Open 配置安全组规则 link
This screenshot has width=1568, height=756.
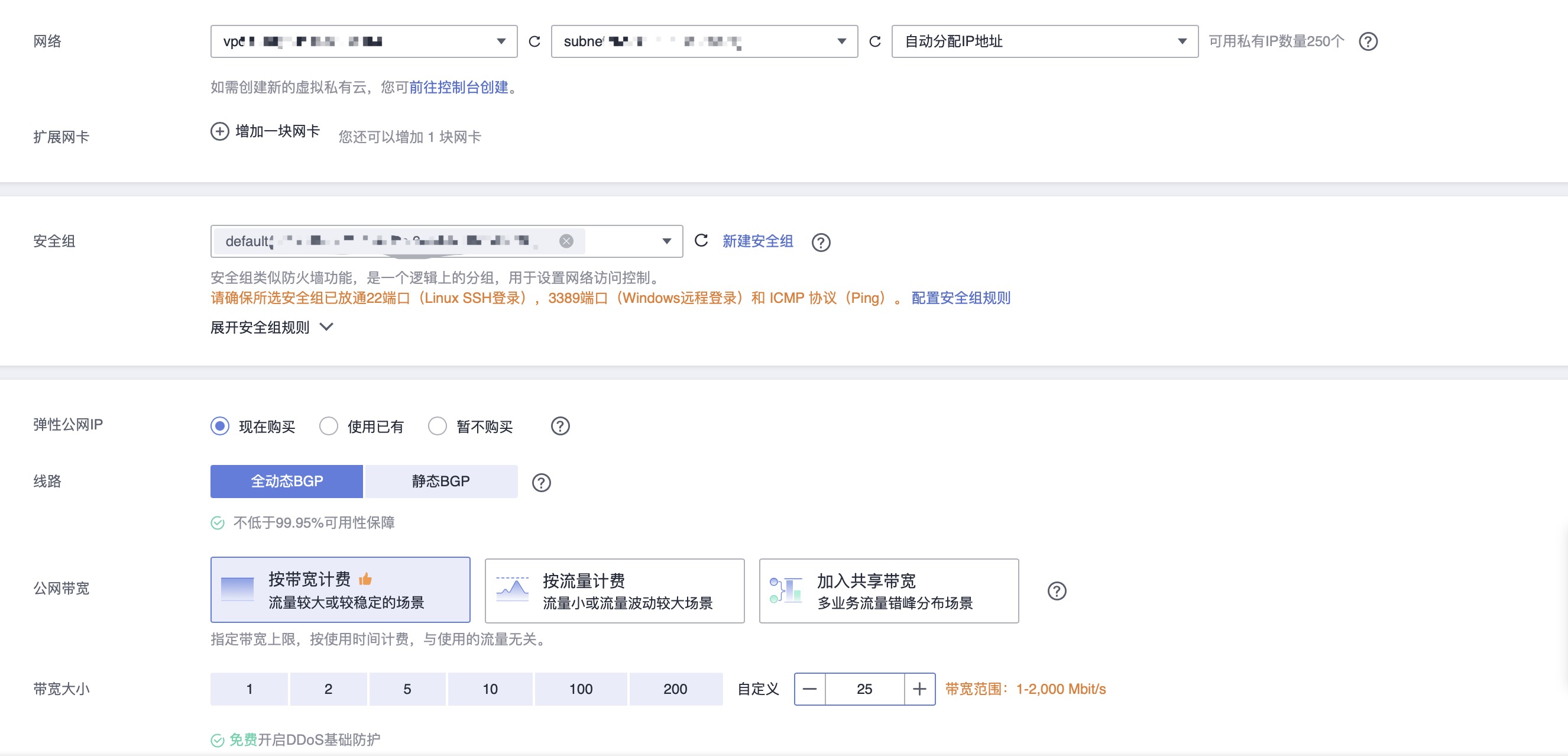(961, 298)
